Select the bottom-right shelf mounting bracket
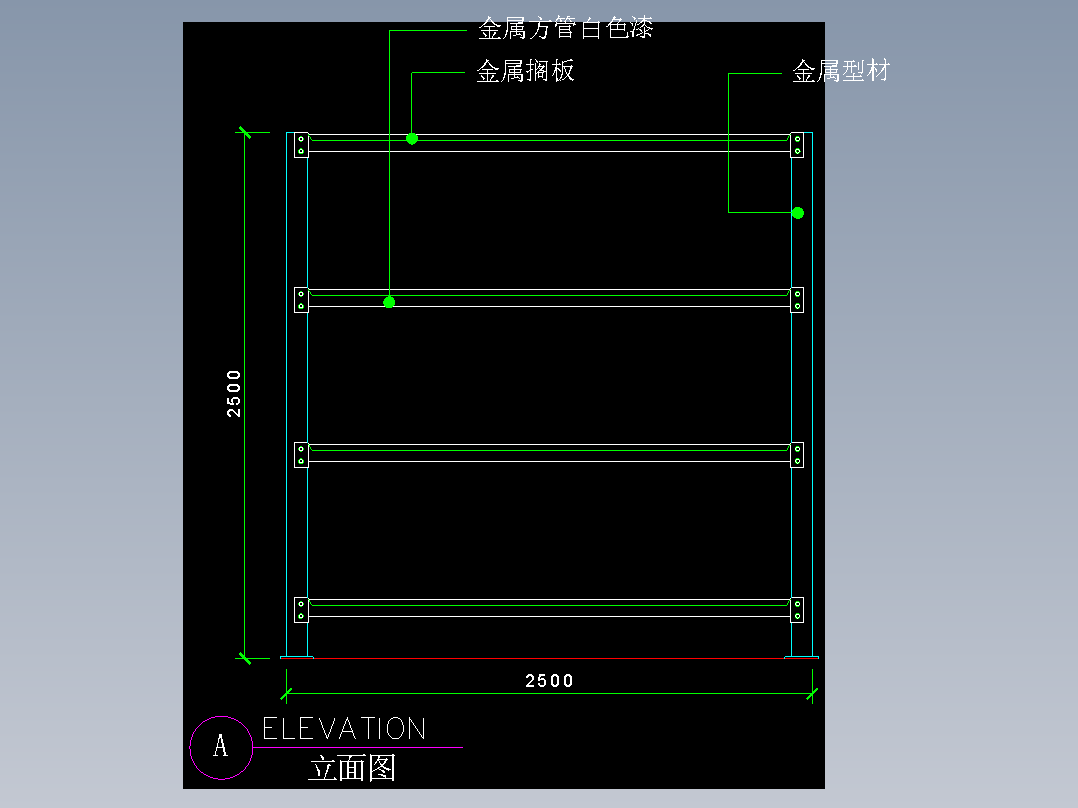 pyautogui.click(x=798, y=610)
